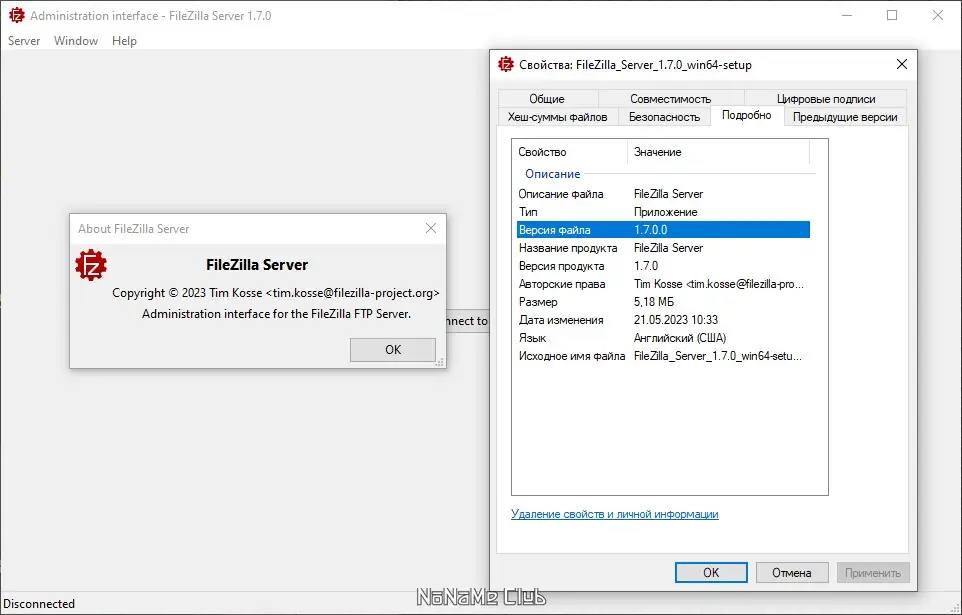962x615 pixels.
Task: Select the Тип row
Action: tap(663, 212)
